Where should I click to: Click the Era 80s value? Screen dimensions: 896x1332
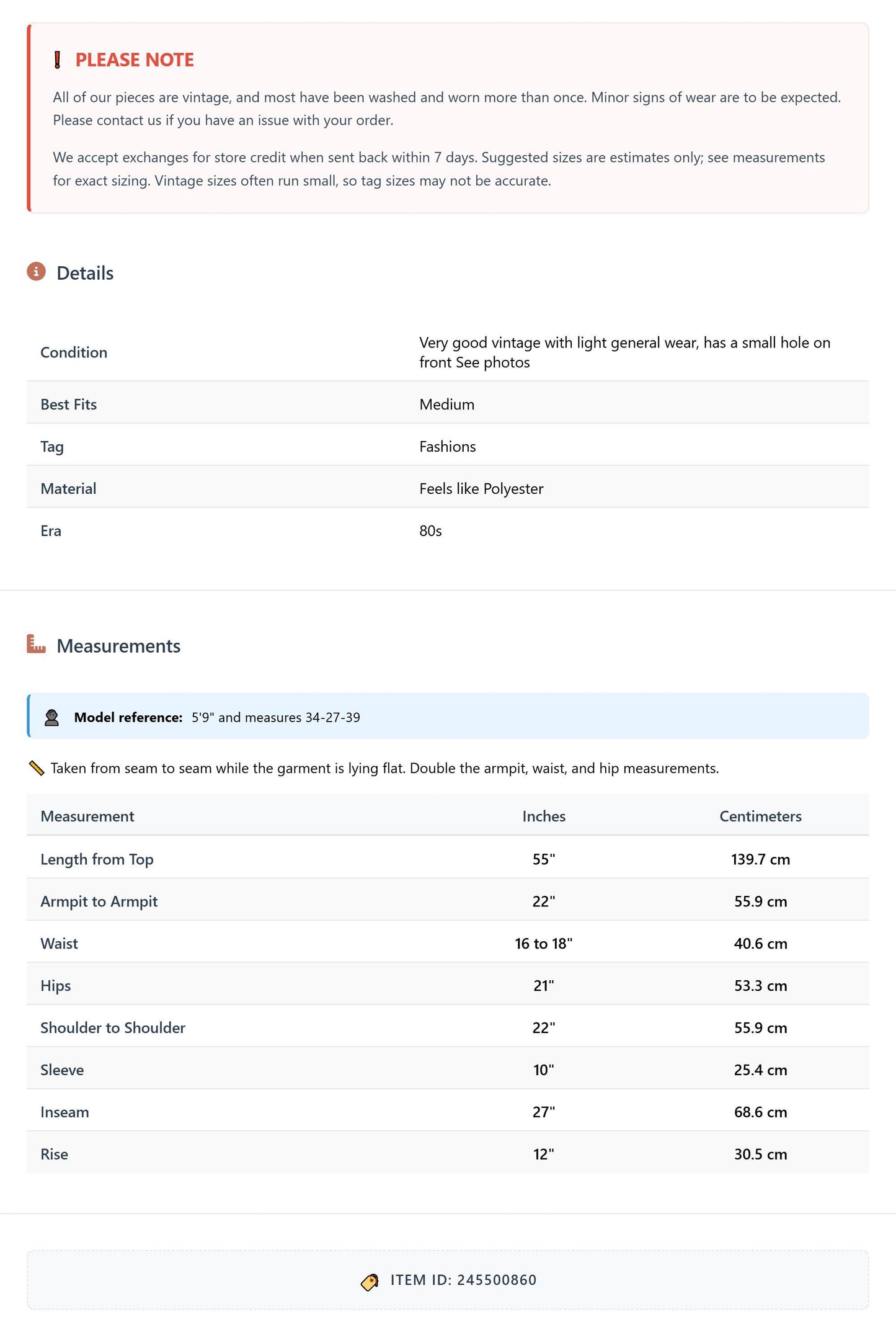coord(430,531)
